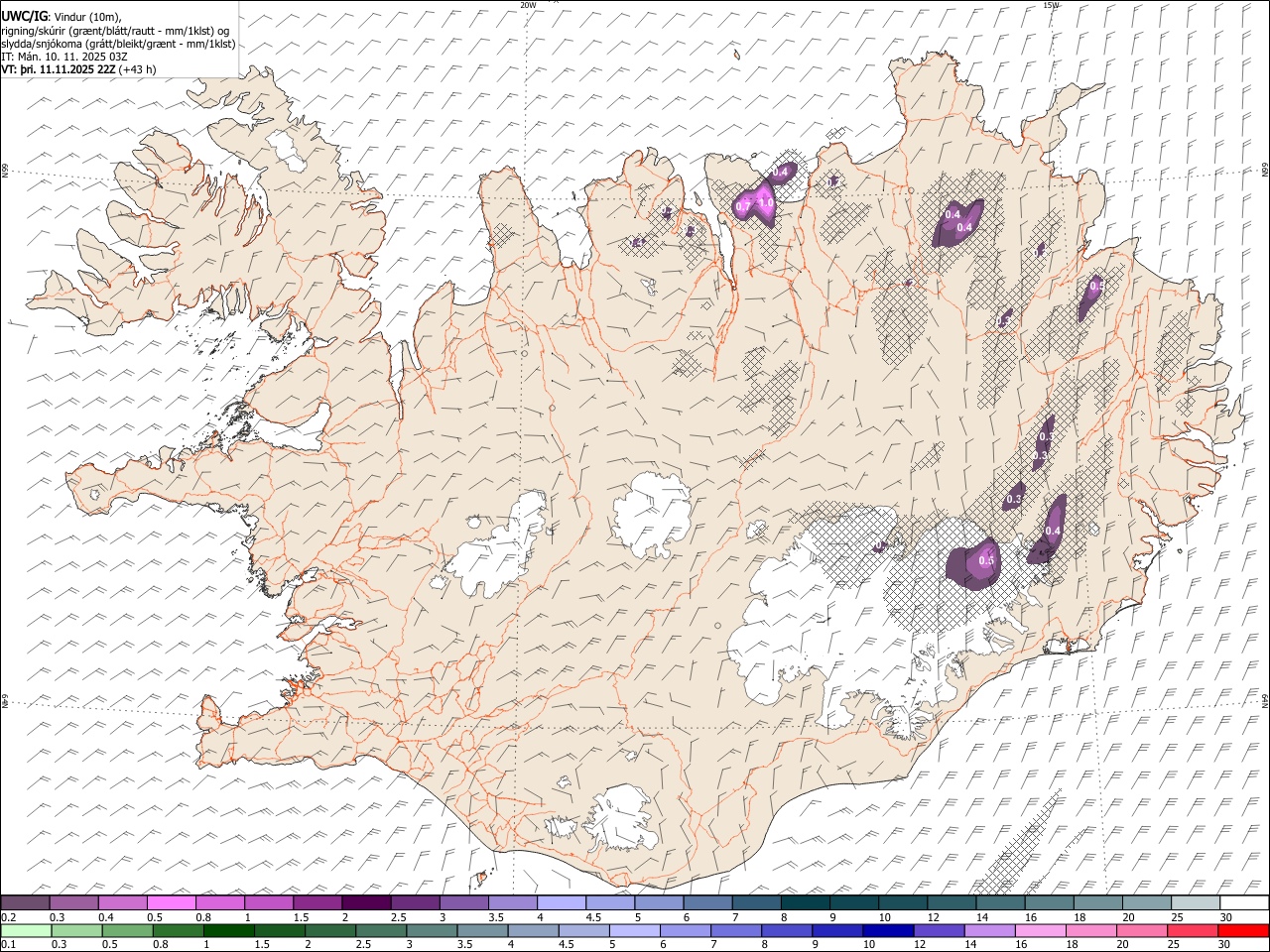Select the lower legend swatch starting at 3.5
Image resolution: width=1270 pixels, height=952 pixels.
[482, 930]
